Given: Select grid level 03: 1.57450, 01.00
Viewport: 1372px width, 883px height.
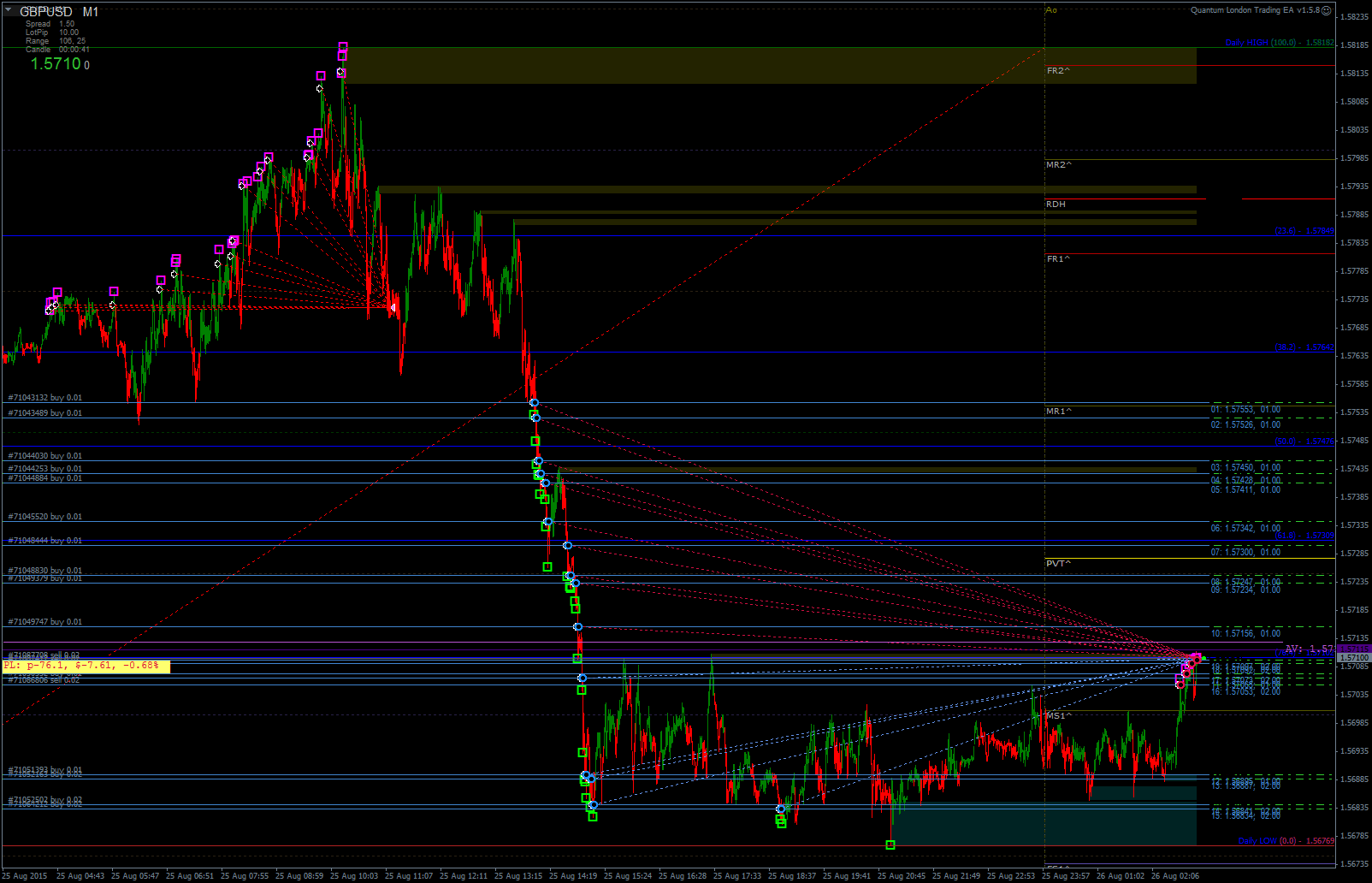Looking at the screenshot, I should click(1245, 468).
